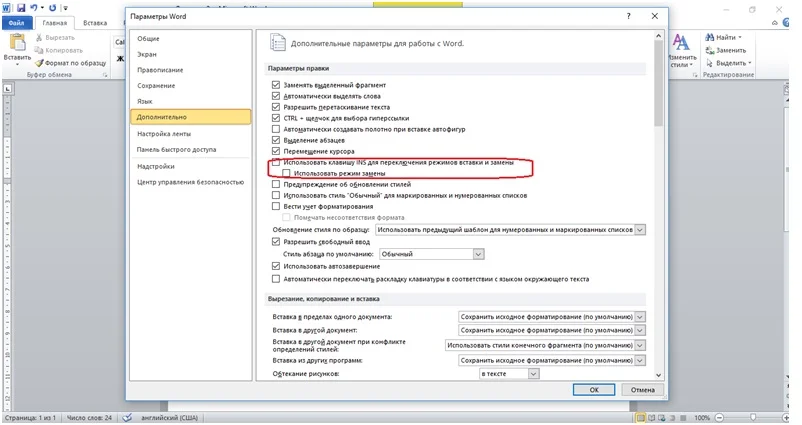Switch to the 'Правописание' options category
Image resolution: width=802 pixels, height=425 pixels.
(x=161, y=70)
